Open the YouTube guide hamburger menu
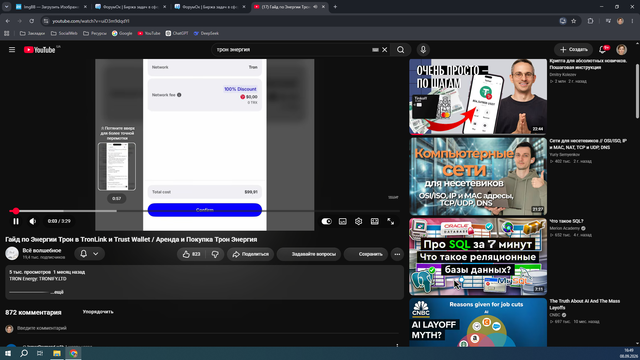 pos(12,50)
